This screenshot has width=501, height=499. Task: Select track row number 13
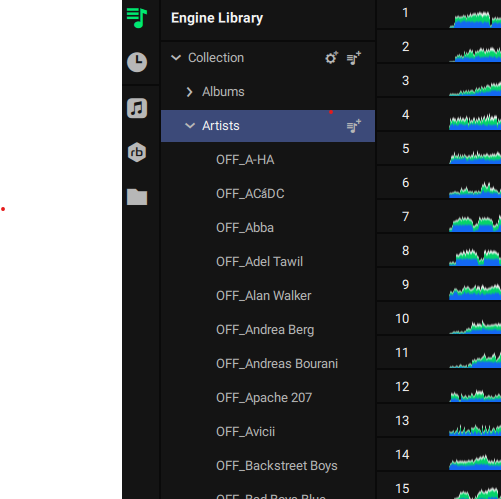coord(402,421)
